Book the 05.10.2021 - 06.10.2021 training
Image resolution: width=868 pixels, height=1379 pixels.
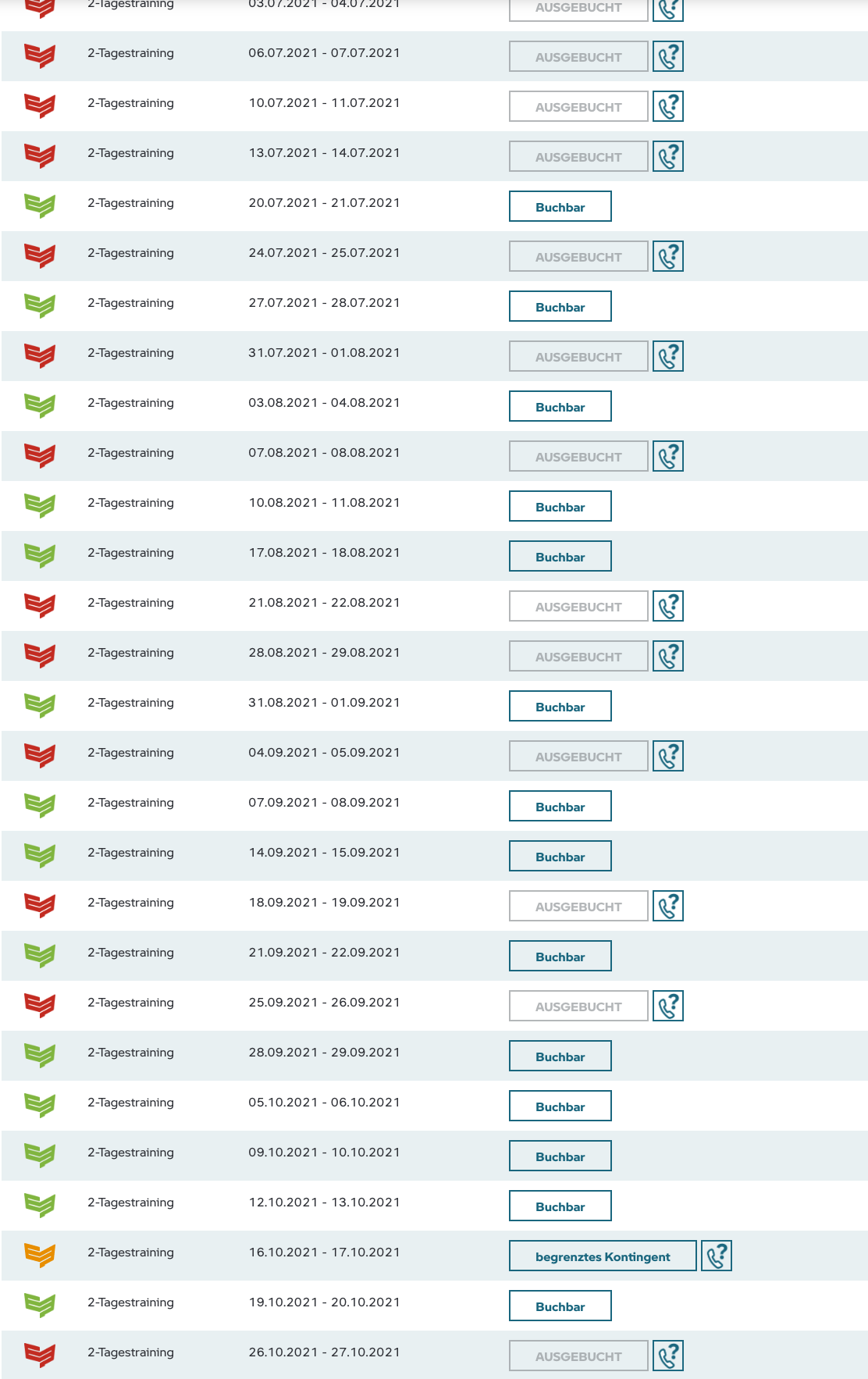560,1106
